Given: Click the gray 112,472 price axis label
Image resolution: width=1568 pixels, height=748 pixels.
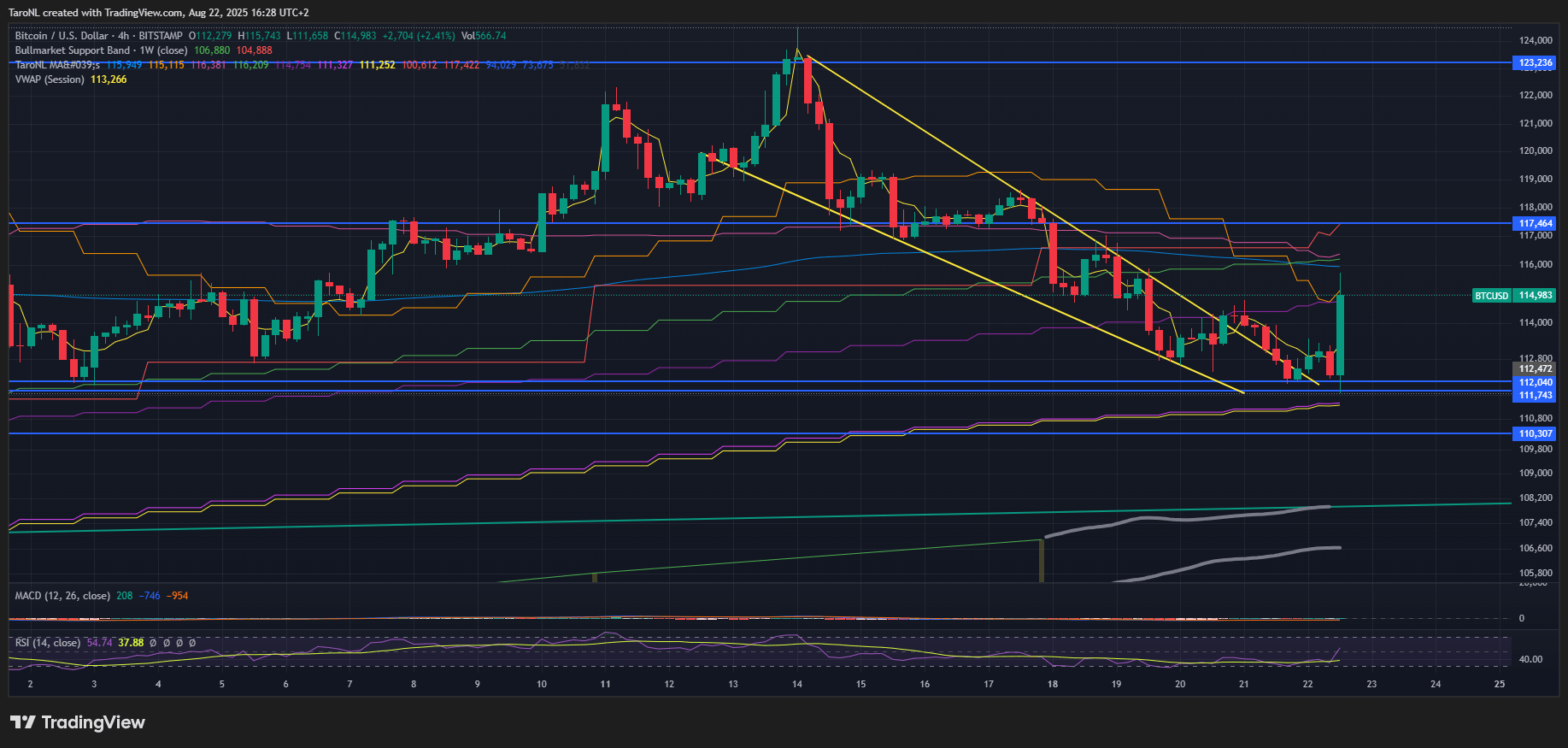Looking at the screenshot, I should pos(1536,369).
